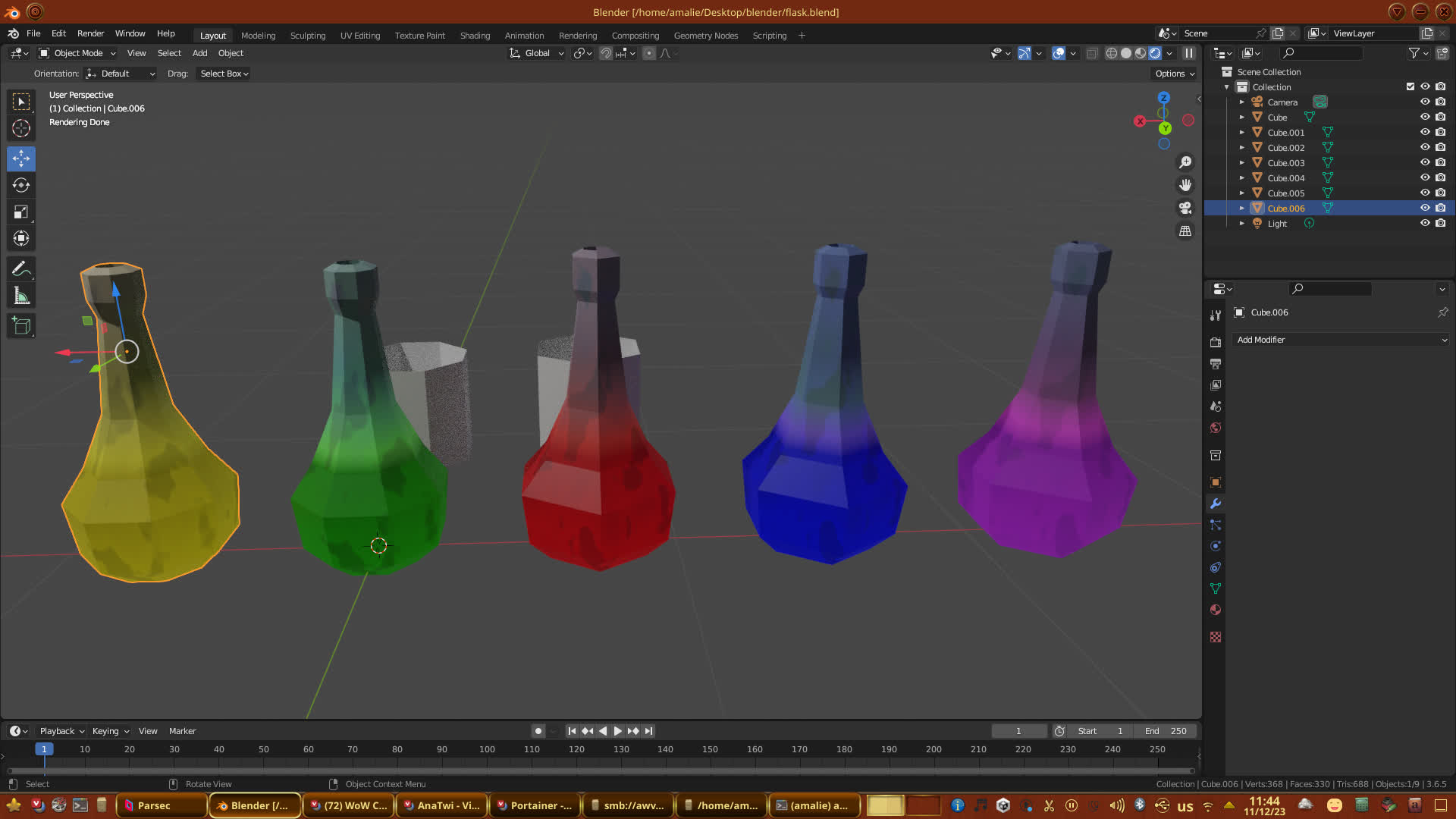Switch to orthographic grid view icon
The width and height of the screenshot is (1456, 819).
pyautogui.click(x=1185, y=231)
